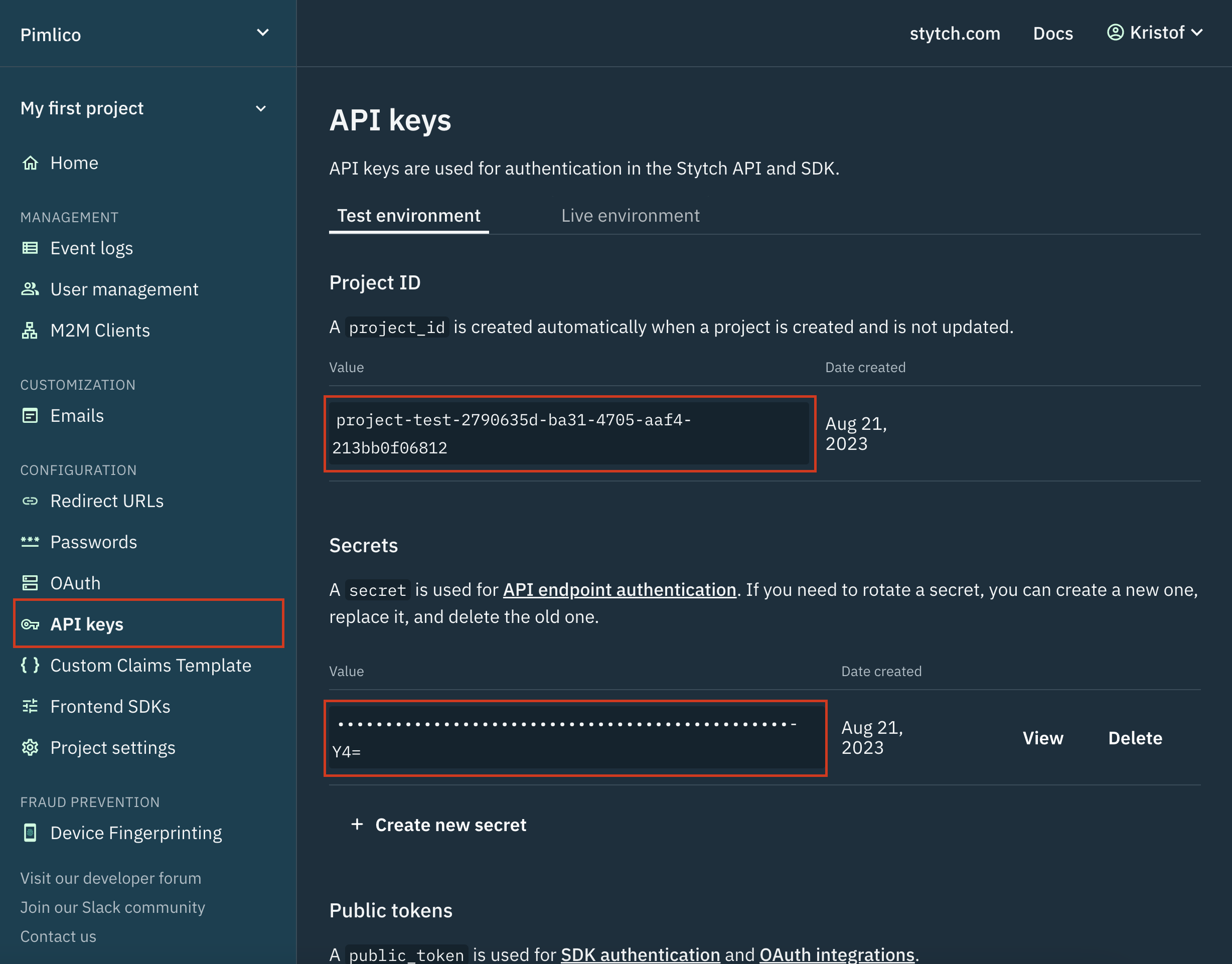Open the OAuth configuration page
This screenshot has width=1232, height=964.
click(x=75, y=583)
